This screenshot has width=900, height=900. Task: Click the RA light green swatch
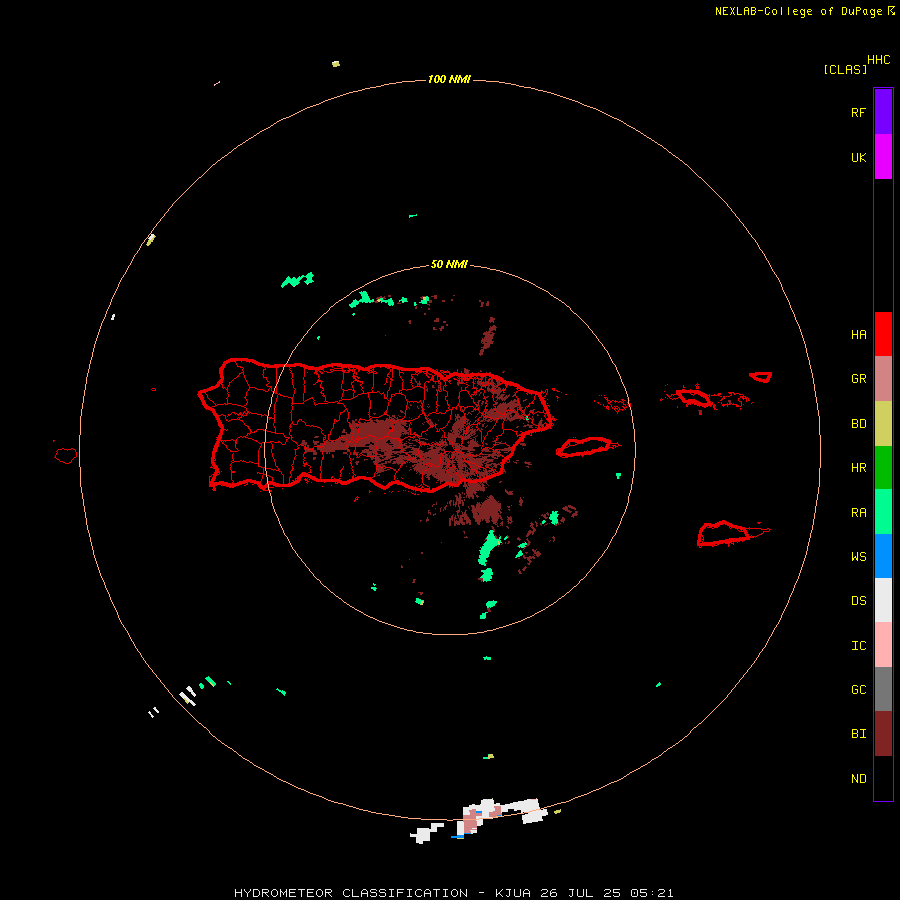pyautogui.click(x=883, y=512)
